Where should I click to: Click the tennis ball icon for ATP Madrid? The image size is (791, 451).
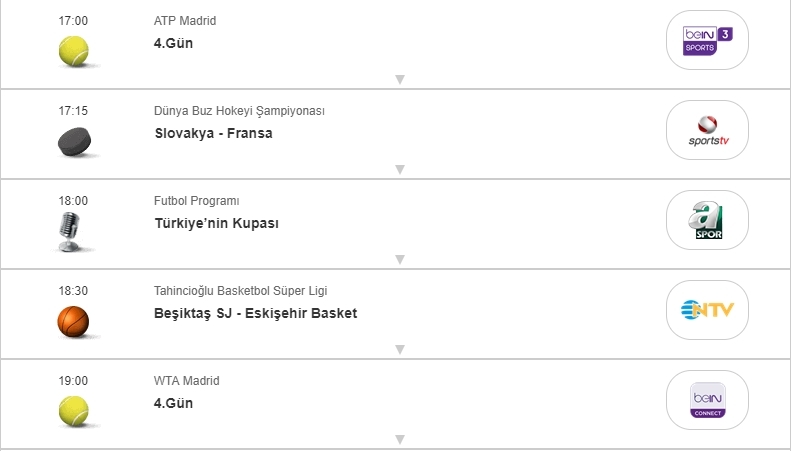(x=73, y=51)
